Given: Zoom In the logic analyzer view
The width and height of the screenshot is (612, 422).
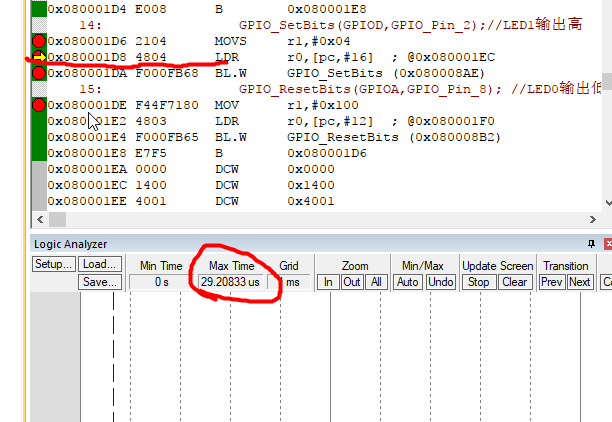Looking at the screenshot, I should [x=328, y=282].
